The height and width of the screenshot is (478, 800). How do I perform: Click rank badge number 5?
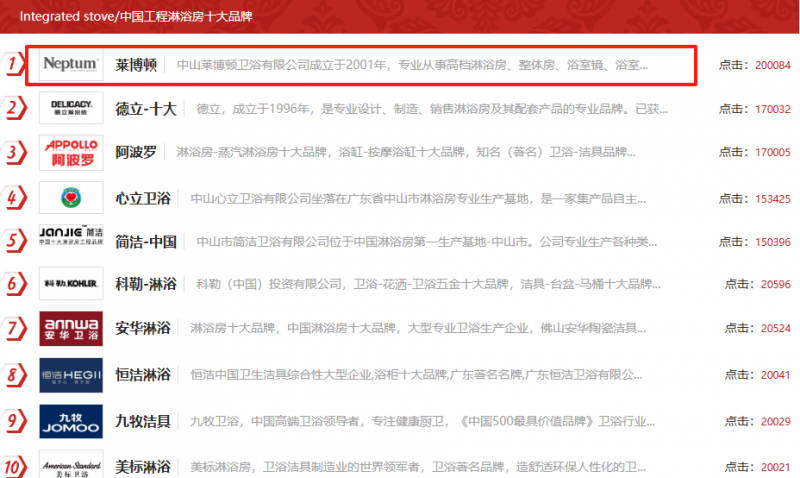click(14, 240)
